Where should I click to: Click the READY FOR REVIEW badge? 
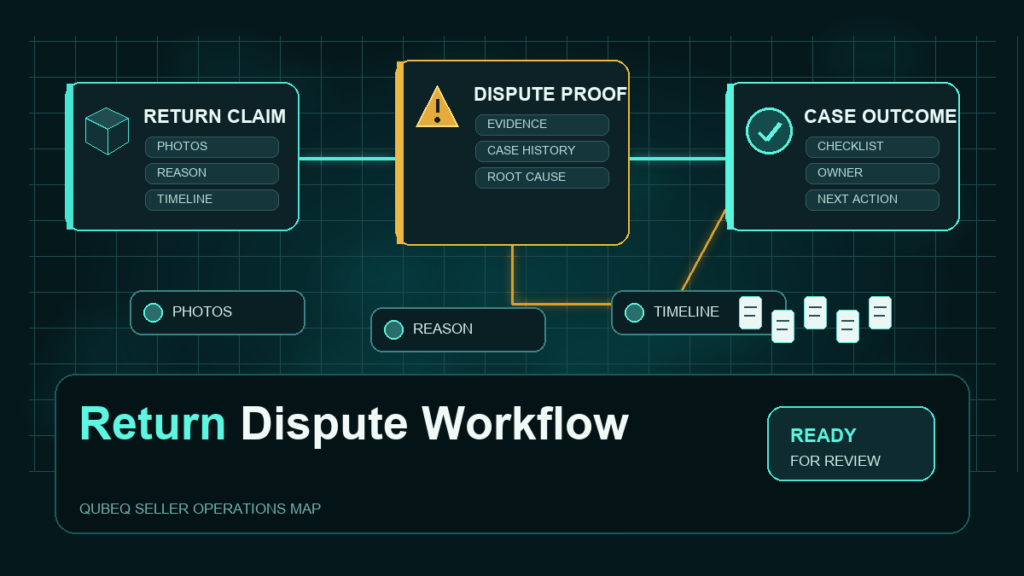coord(851,444)
